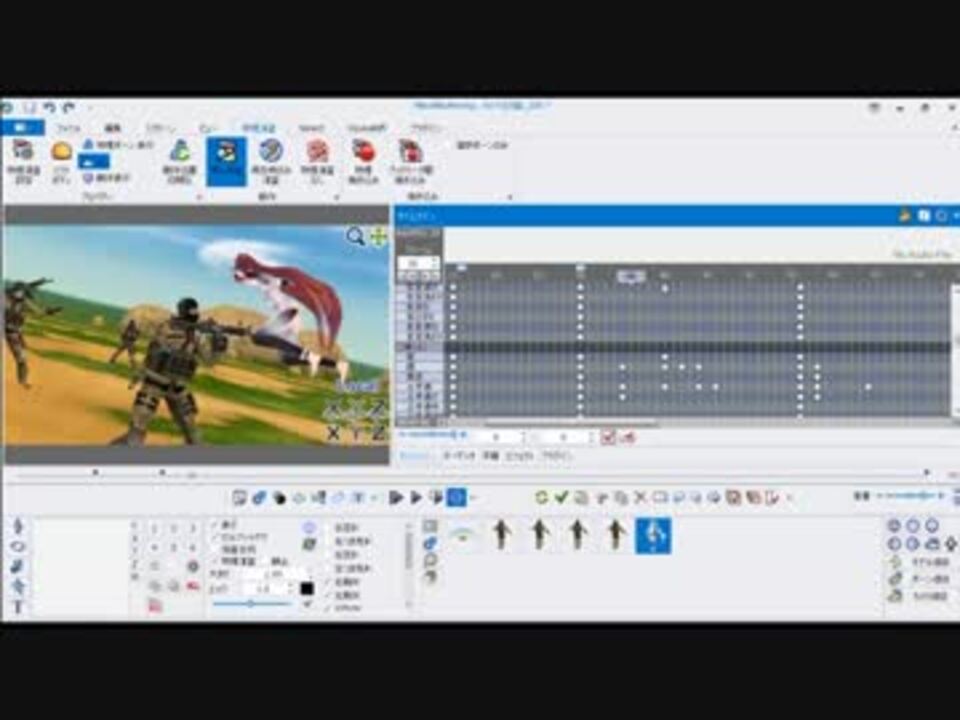Click the blue-highlighted loop button beside the play buttons
Viewport: 960px width, 720px height.
pos(457,497)
